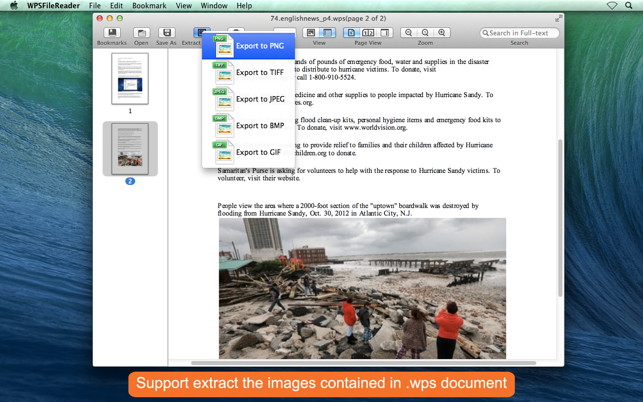The image size is (643, 402).
Task: Select page 1 thumbnail
Action: click(130, 79)
